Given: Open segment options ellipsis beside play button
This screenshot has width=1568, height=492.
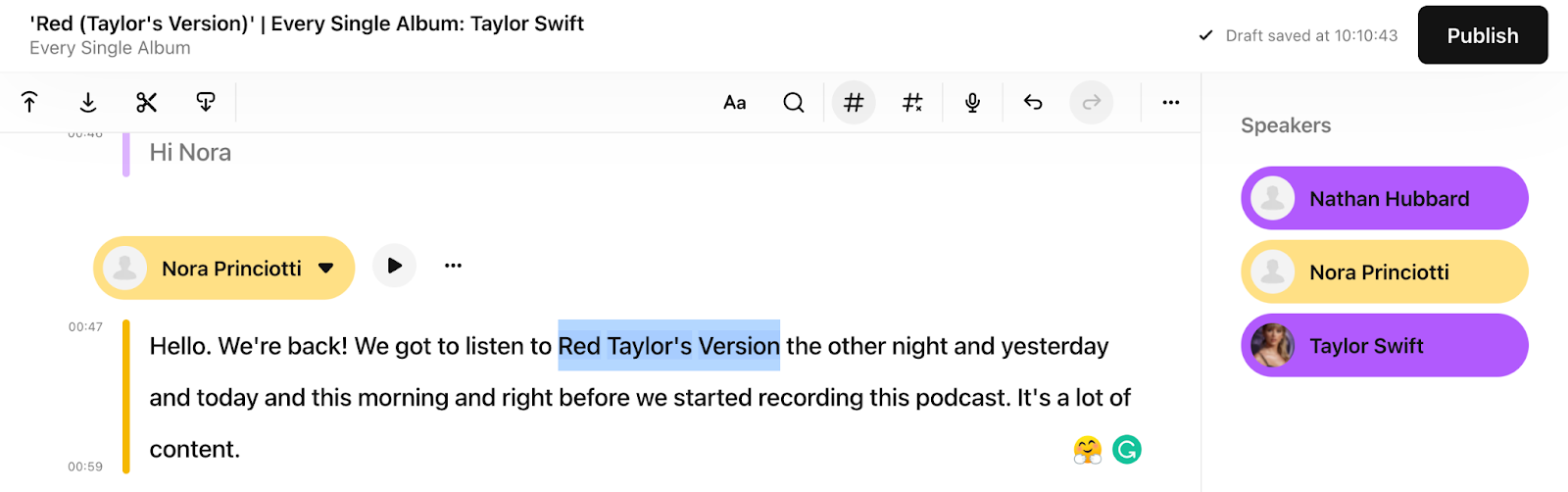Looking at the screenshot, I should pyautogui.click(x=453, y=266).
